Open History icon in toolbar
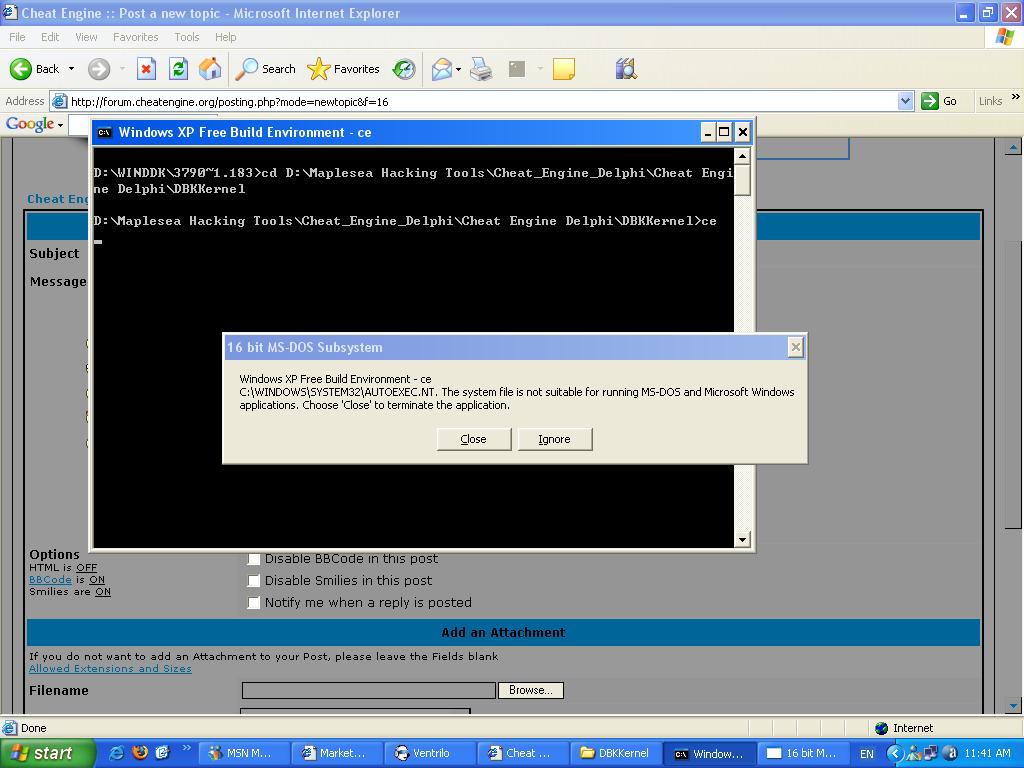This screenshot has width=1024, height=768. (404, 69)
